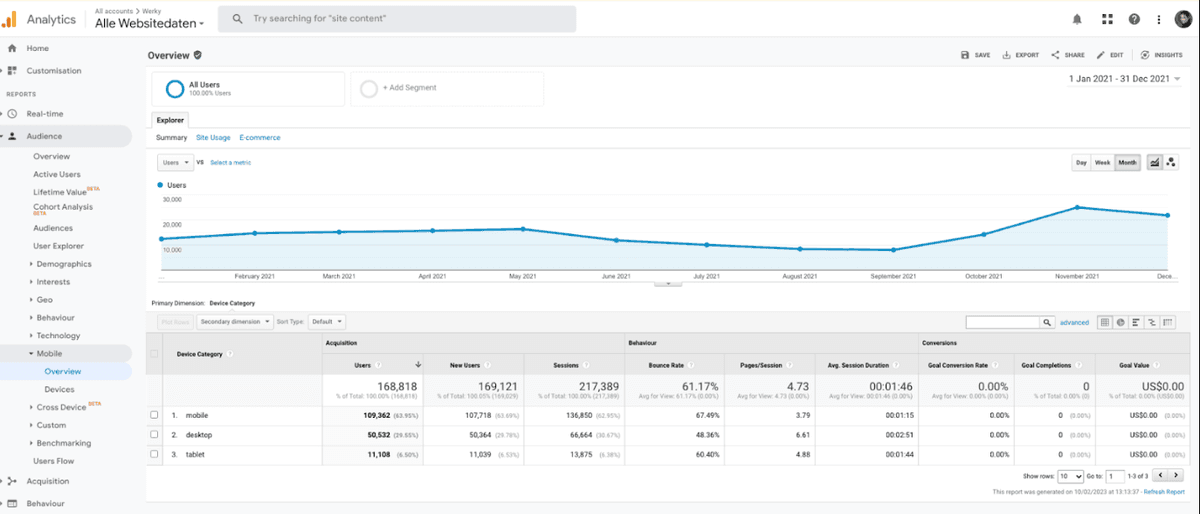Open the user account avatar

click(1183, 19)
